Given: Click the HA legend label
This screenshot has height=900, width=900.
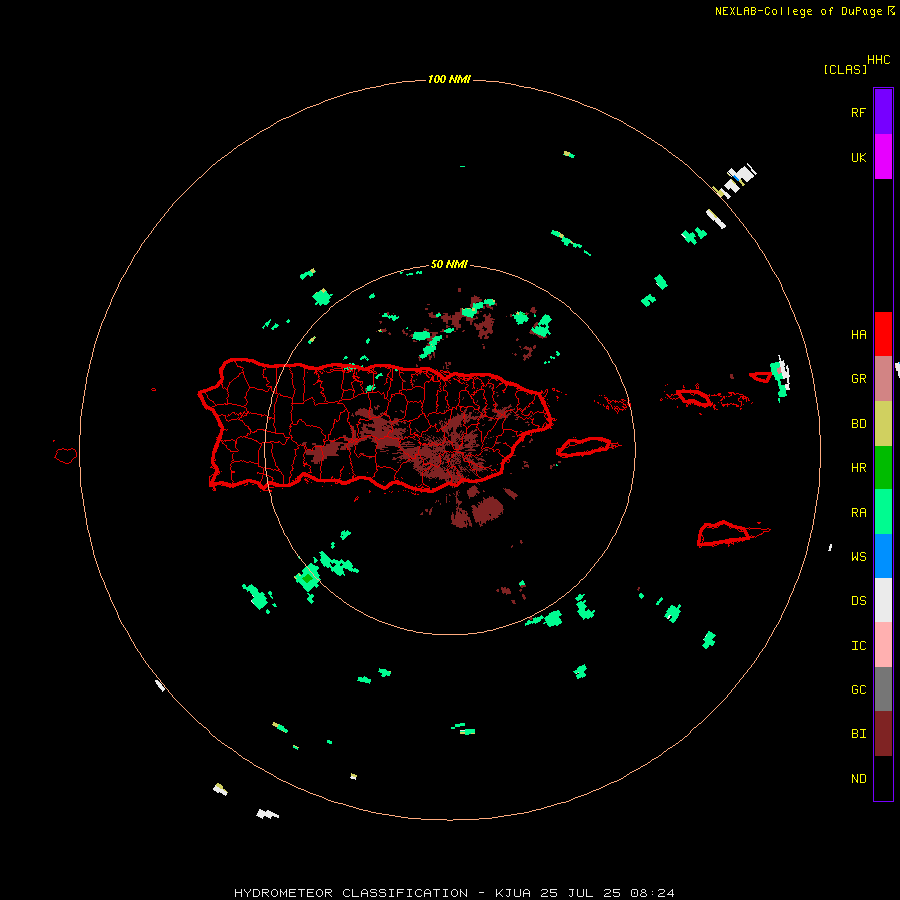Looking at the screenshot, I should (x=858, y=334).
